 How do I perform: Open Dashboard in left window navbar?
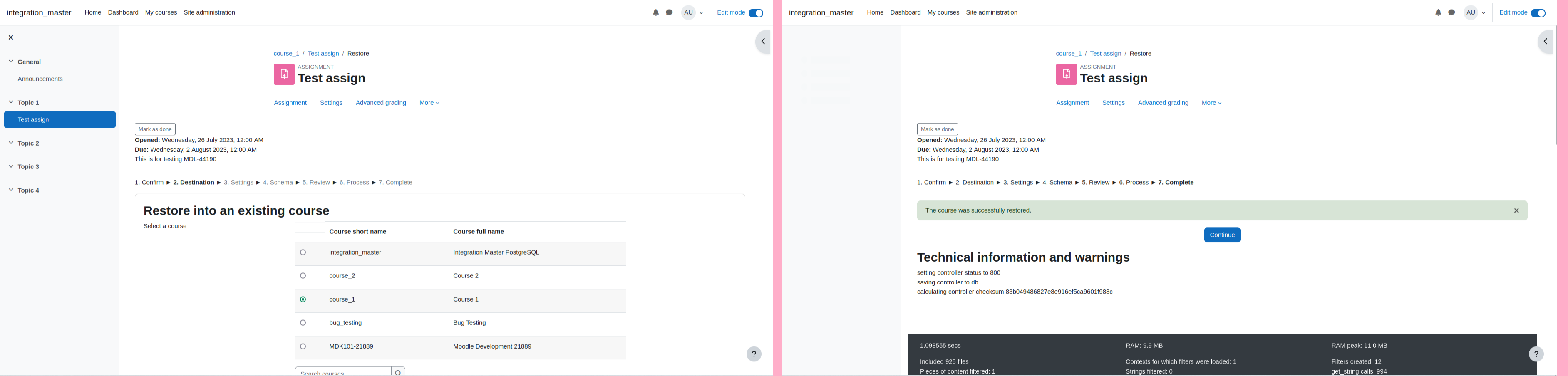tap(123, 13)
